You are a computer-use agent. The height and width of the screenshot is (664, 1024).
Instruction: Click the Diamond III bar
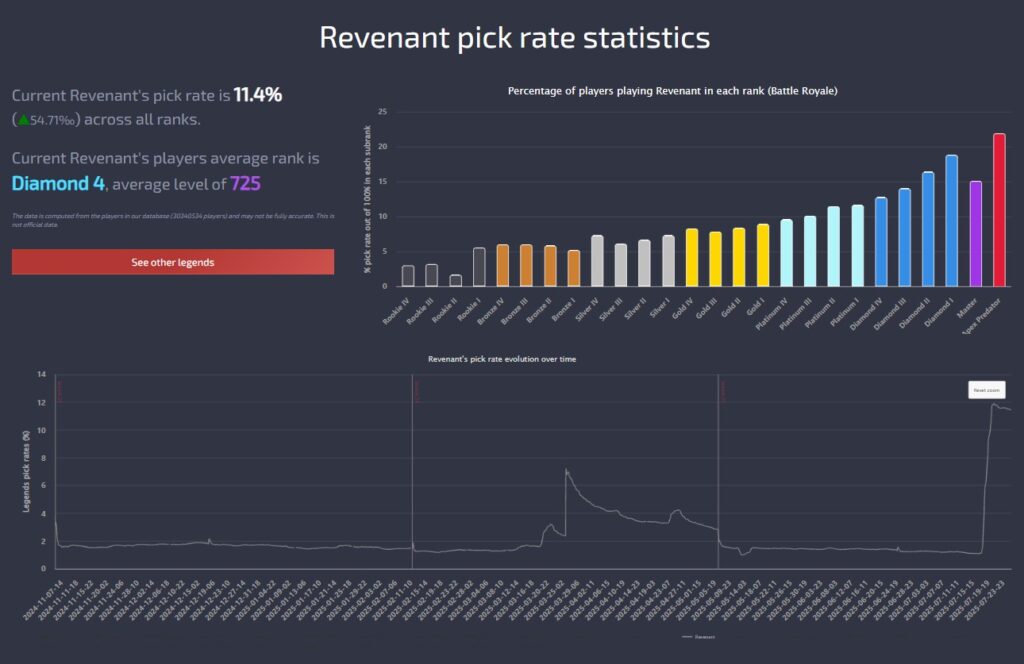(904, 237)
